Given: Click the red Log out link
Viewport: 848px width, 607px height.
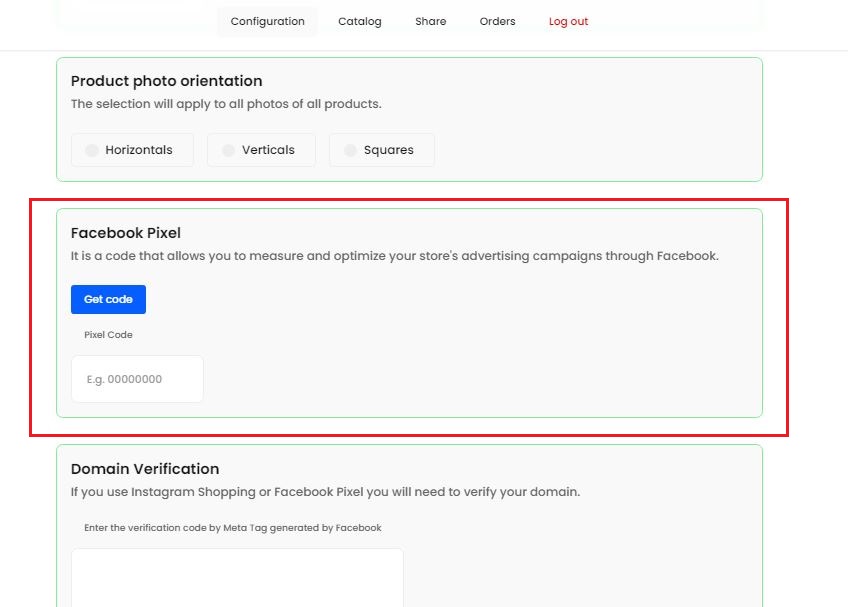Looking at the screenshot, I should (x=568, y=22).
